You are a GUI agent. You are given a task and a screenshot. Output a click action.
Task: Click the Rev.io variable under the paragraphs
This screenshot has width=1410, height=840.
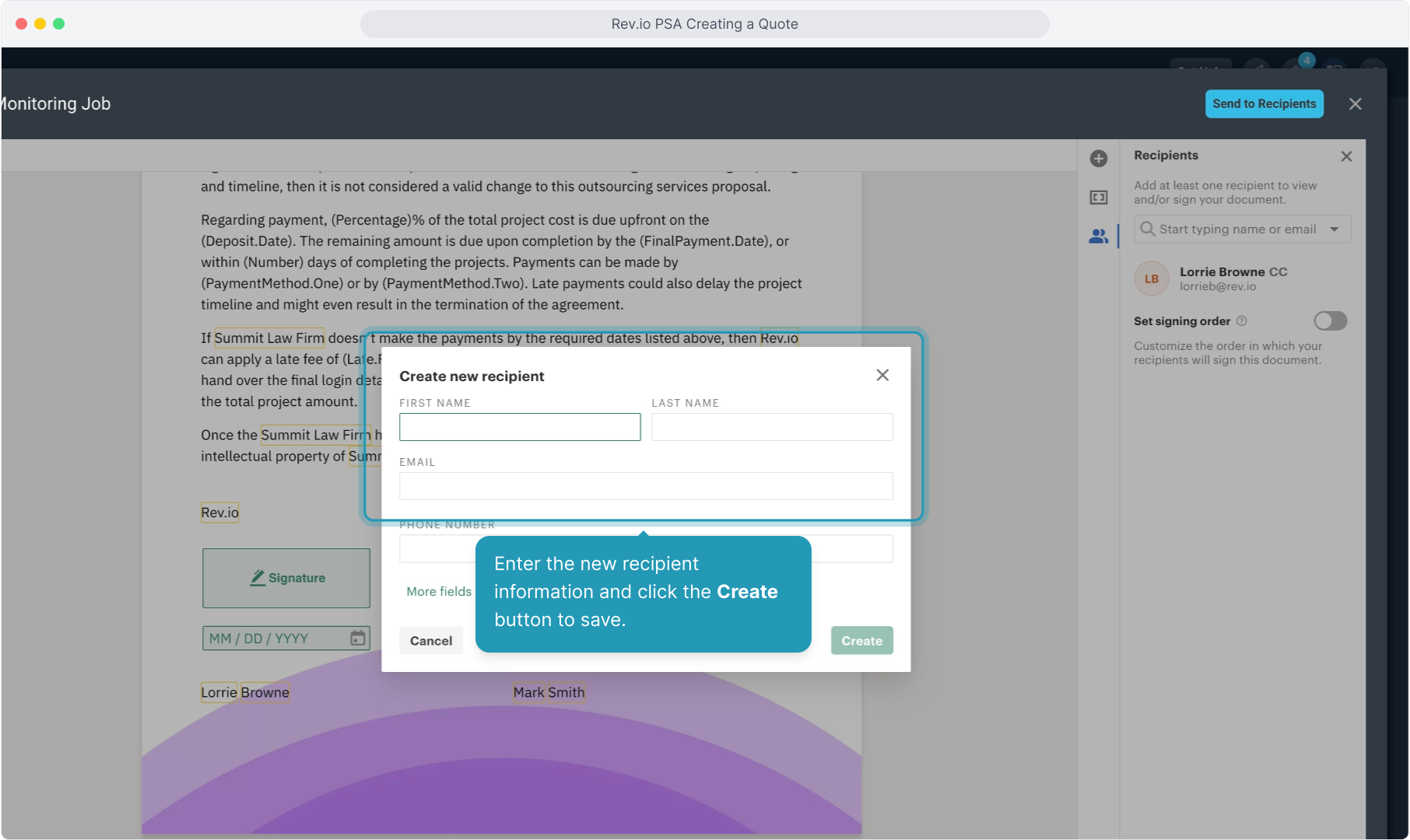[219, 513]
